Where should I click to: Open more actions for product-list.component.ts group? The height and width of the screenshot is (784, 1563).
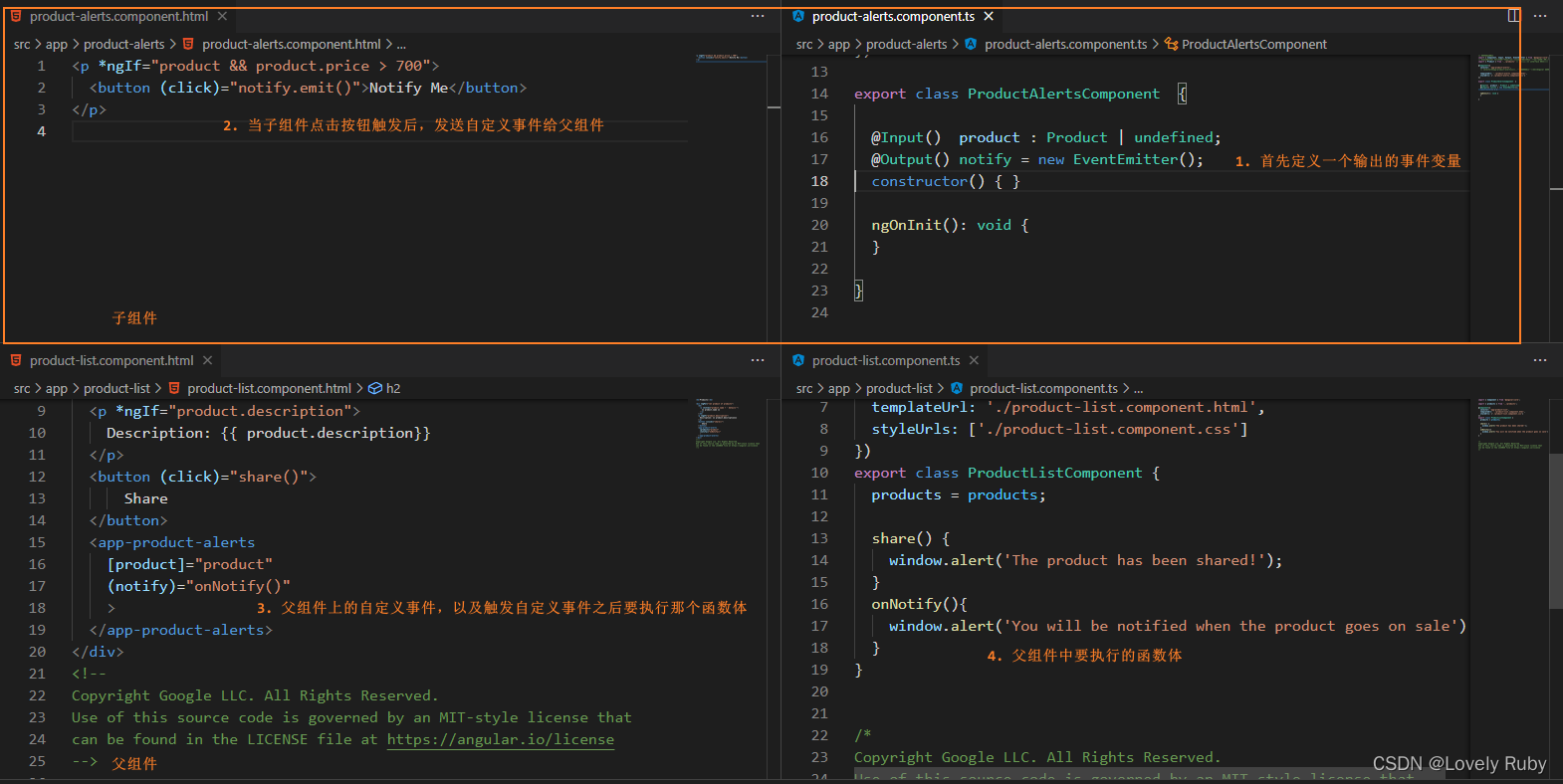[x=1540, y=360]
